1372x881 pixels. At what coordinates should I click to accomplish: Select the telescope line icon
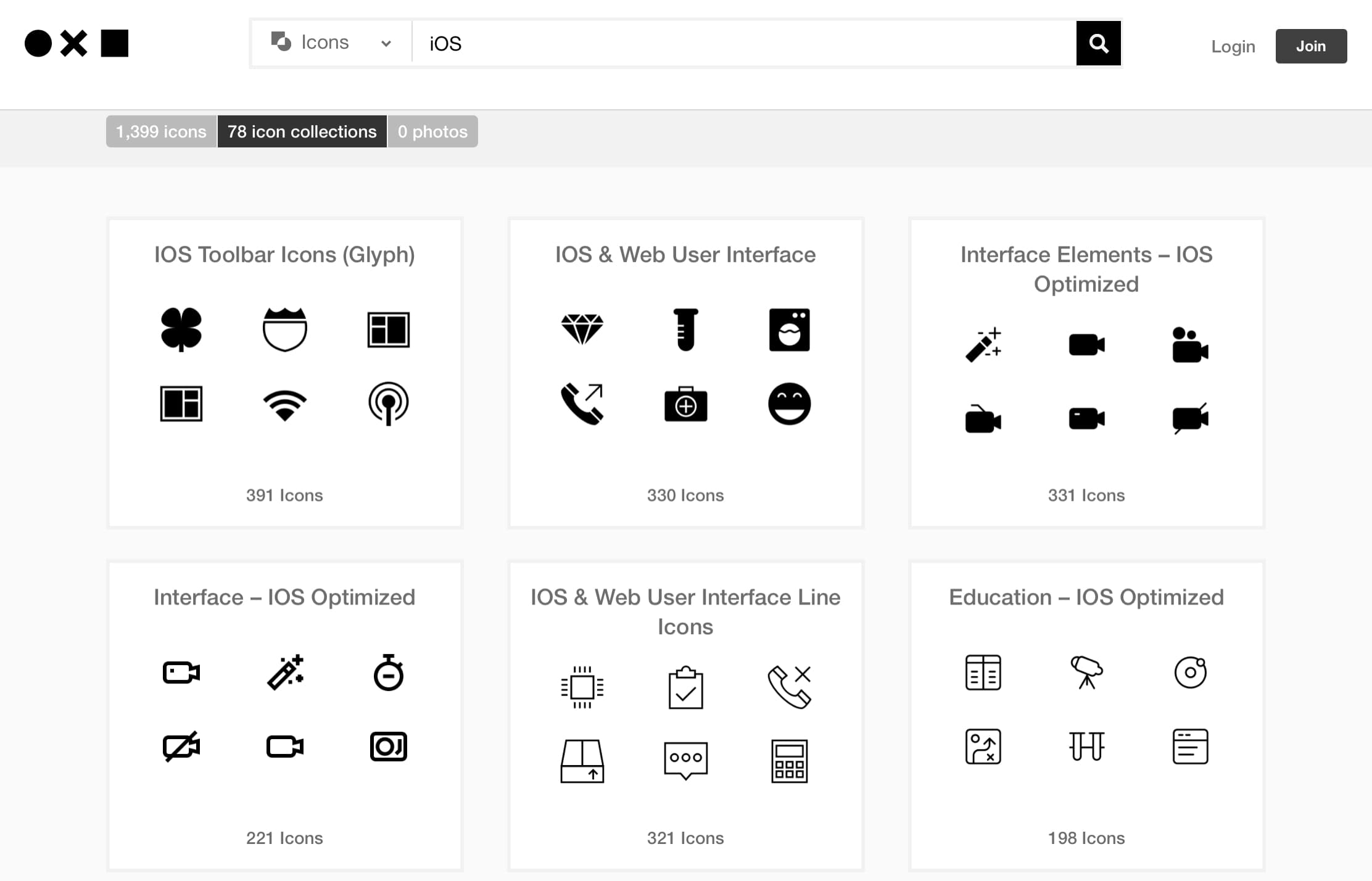1086,672
